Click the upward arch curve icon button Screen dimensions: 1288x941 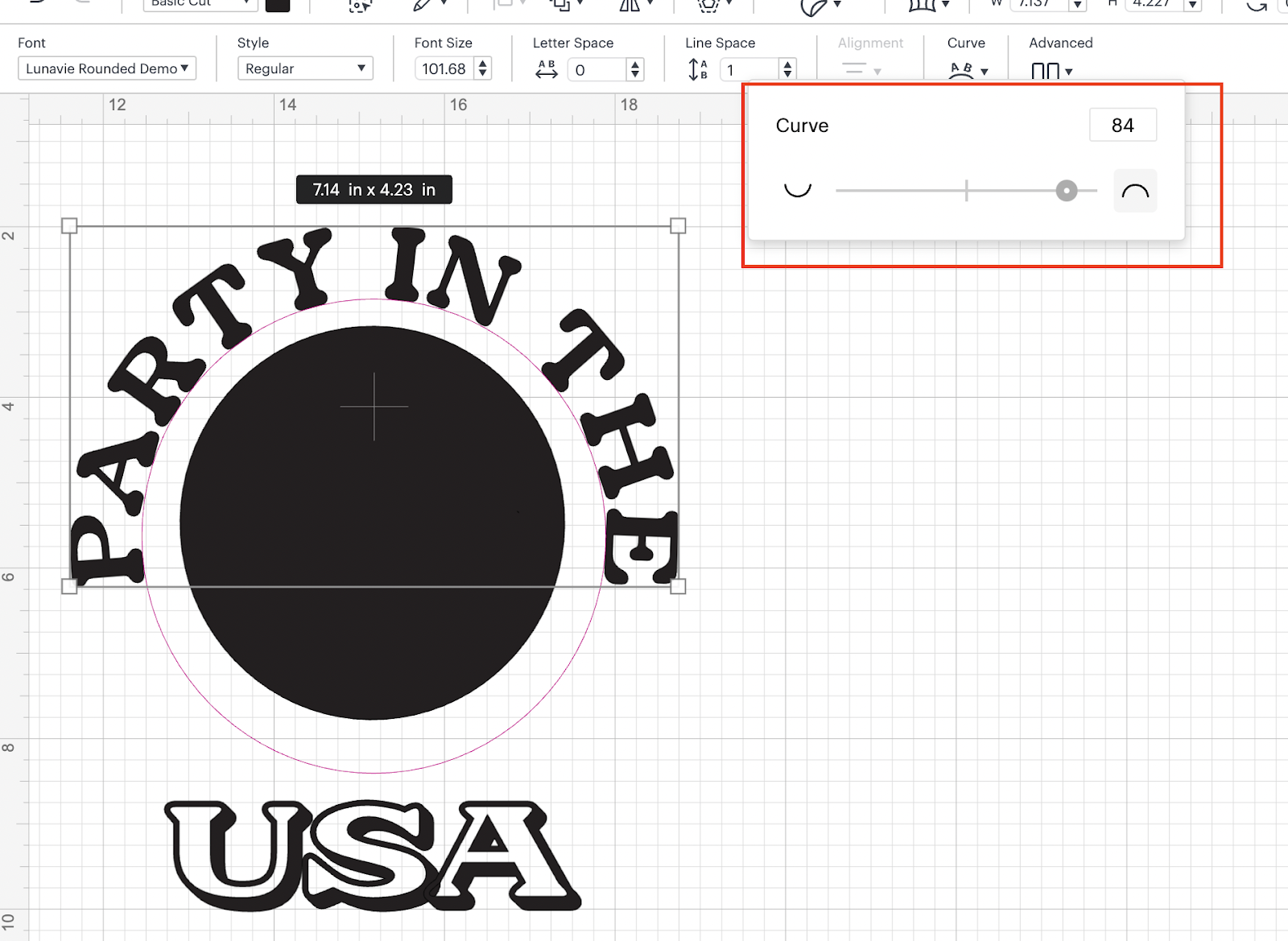pos(1135,191)
